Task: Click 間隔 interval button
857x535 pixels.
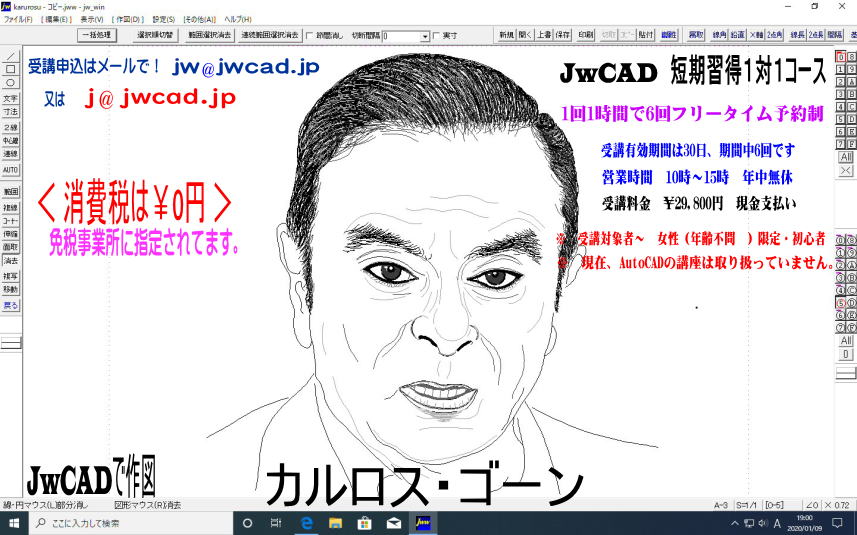Action: 835,35
